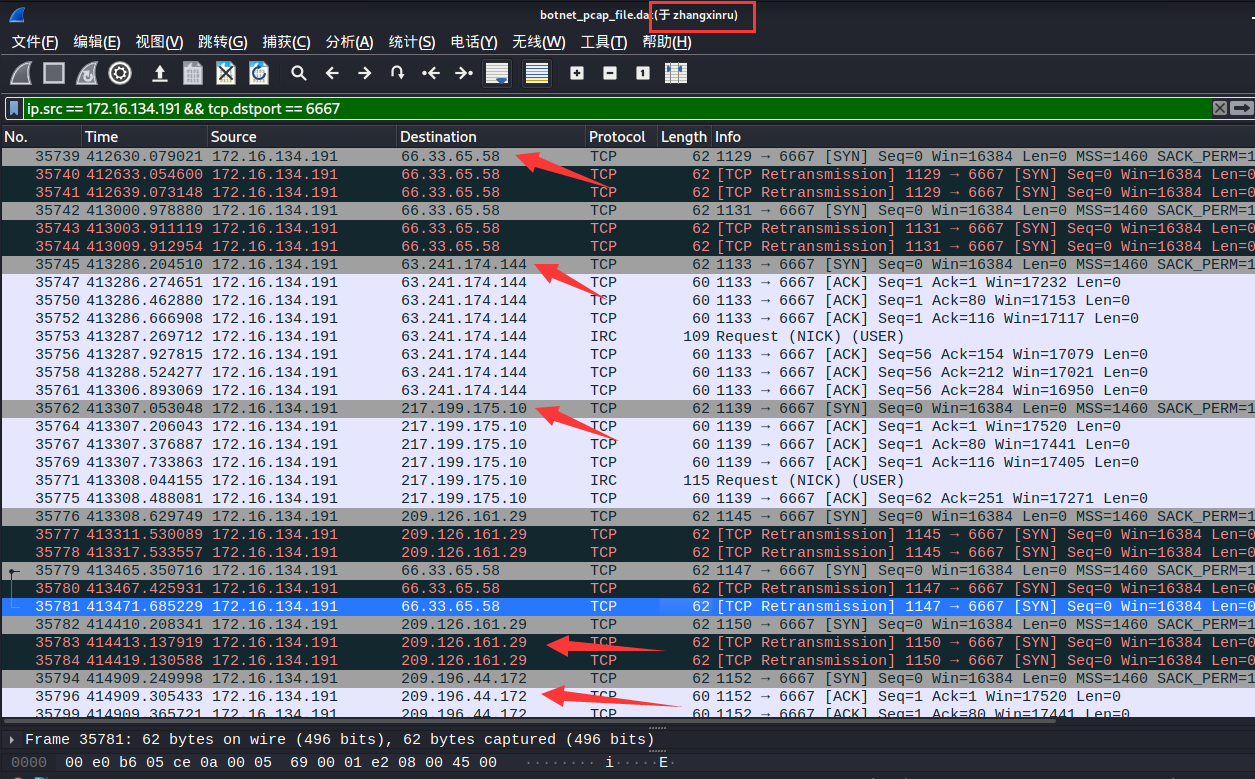Select packet 35779 row
The height and width of the screenshot is (779, 1255).
(627, 570)
